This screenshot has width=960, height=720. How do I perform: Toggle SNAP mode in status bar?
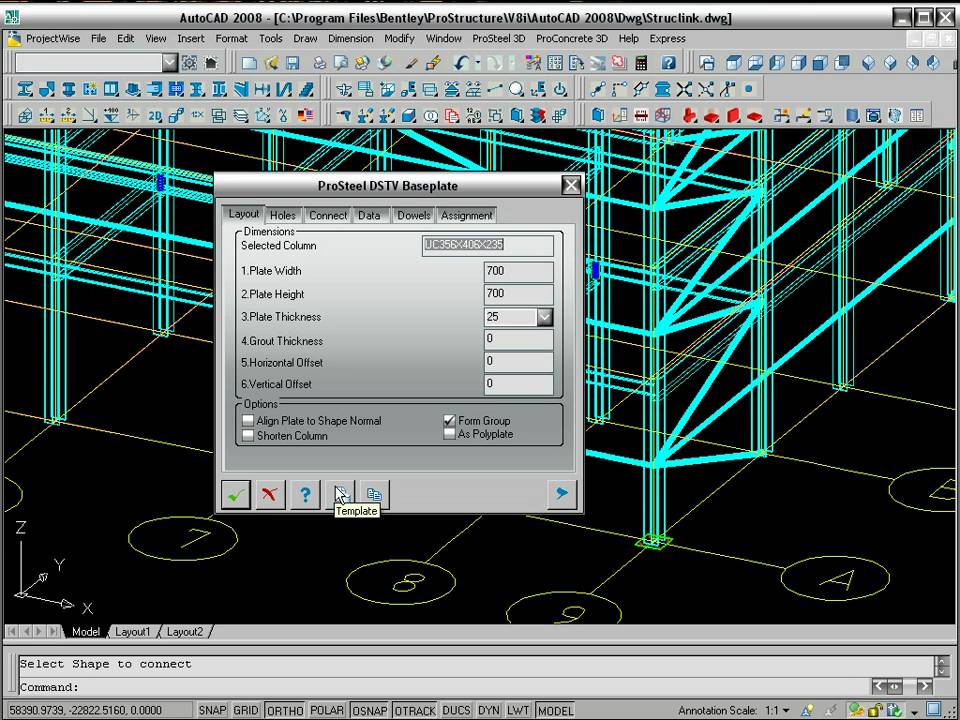click(212, 710)
